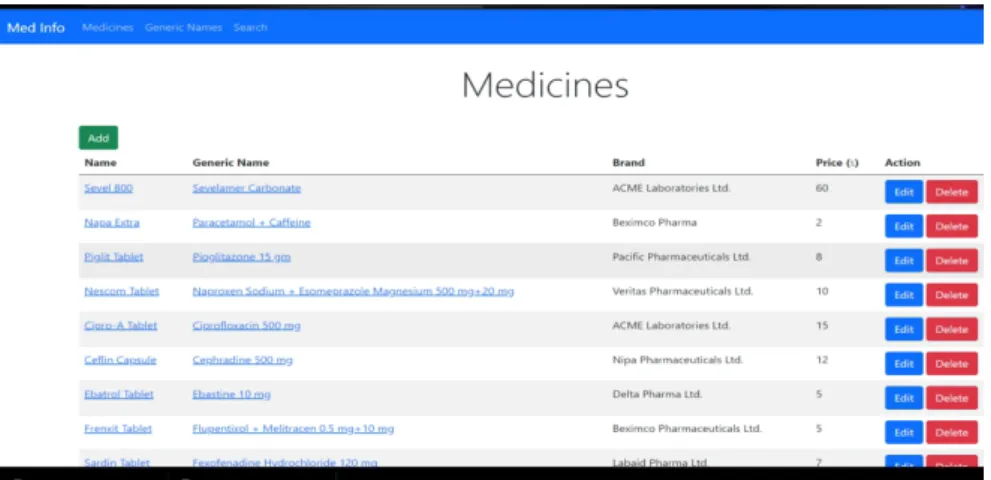
Task: Click the Price column header
Action: [x=837, y=163]
